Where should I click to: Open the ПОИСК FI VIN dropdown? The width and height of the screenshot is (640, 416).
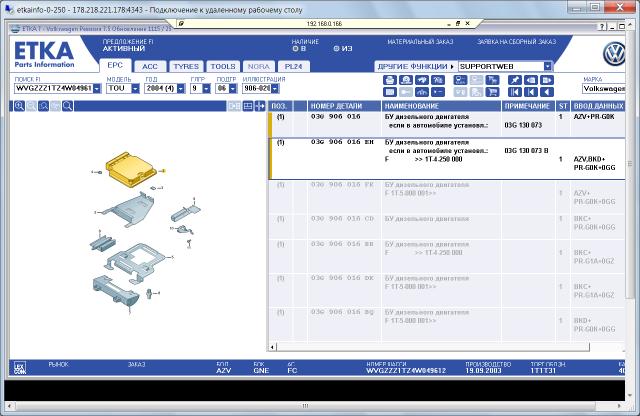tap(97, 89)
